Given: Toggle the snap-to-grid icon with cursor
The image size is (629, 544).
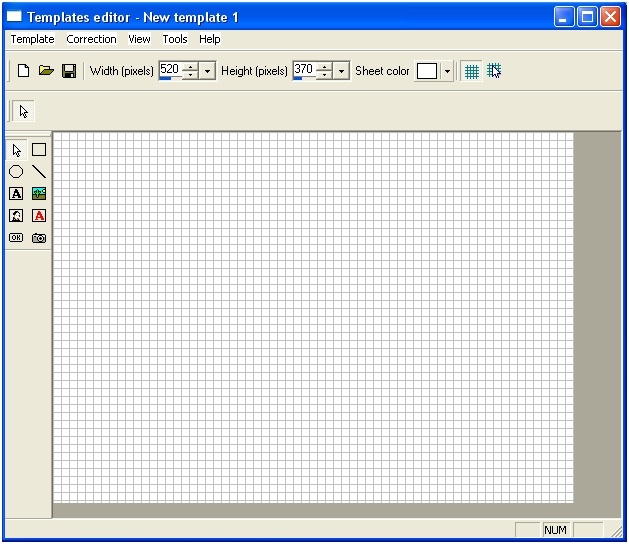Looking at the screenshot, I should [494, 71].
